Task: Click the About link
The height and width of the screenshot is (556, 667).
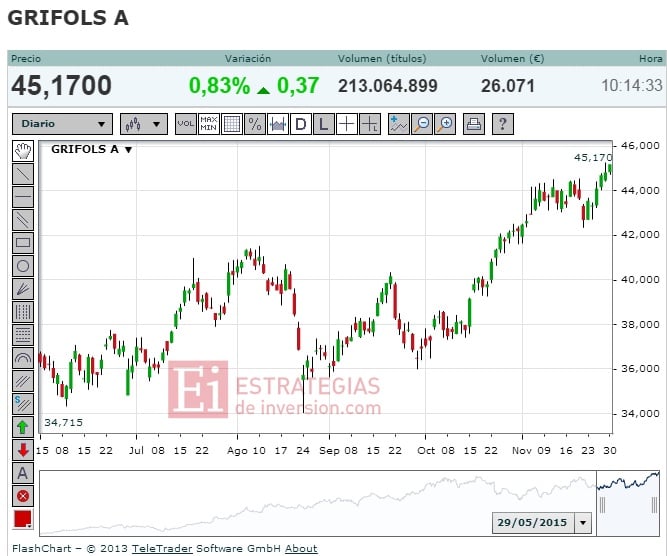Action: point(301,548)
